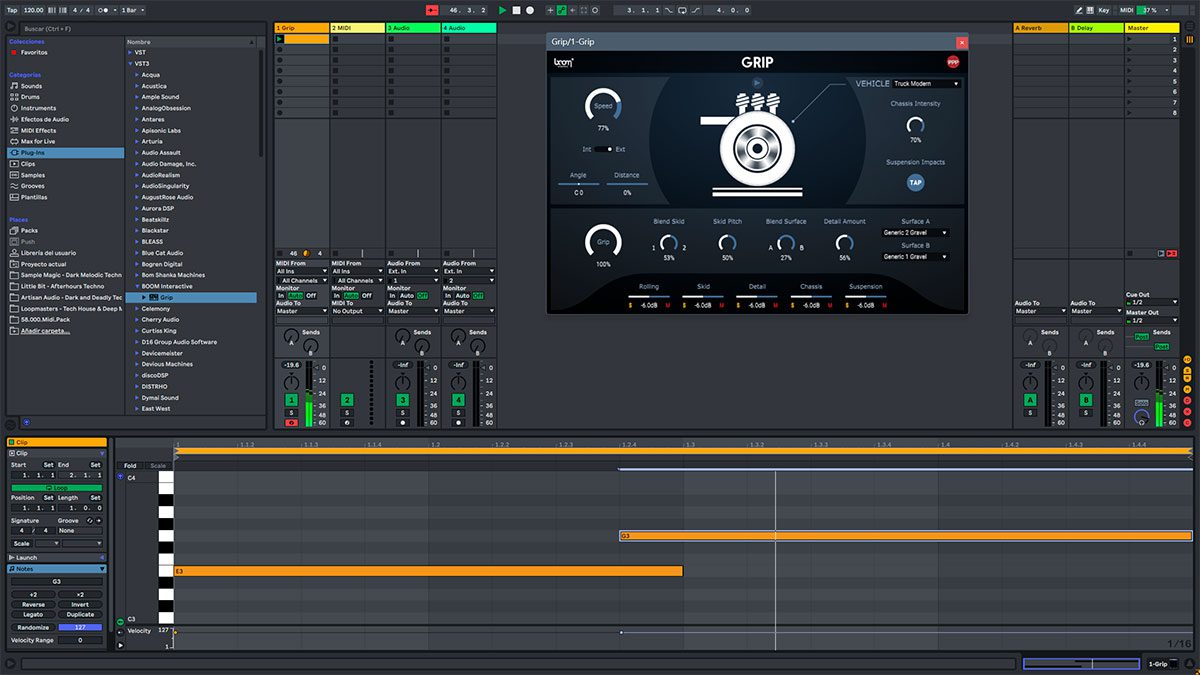Expand the 1 Bar quantization menu
The image size is (1200, 675).
point(131,10)
